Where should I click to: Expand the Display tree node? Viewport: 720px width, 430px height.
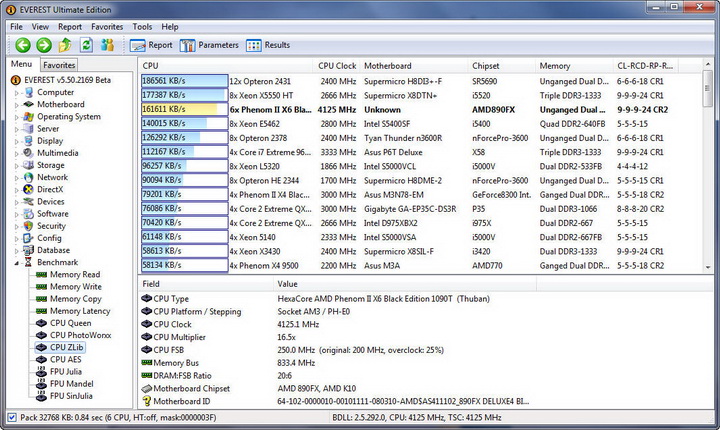tap(17, 141)
